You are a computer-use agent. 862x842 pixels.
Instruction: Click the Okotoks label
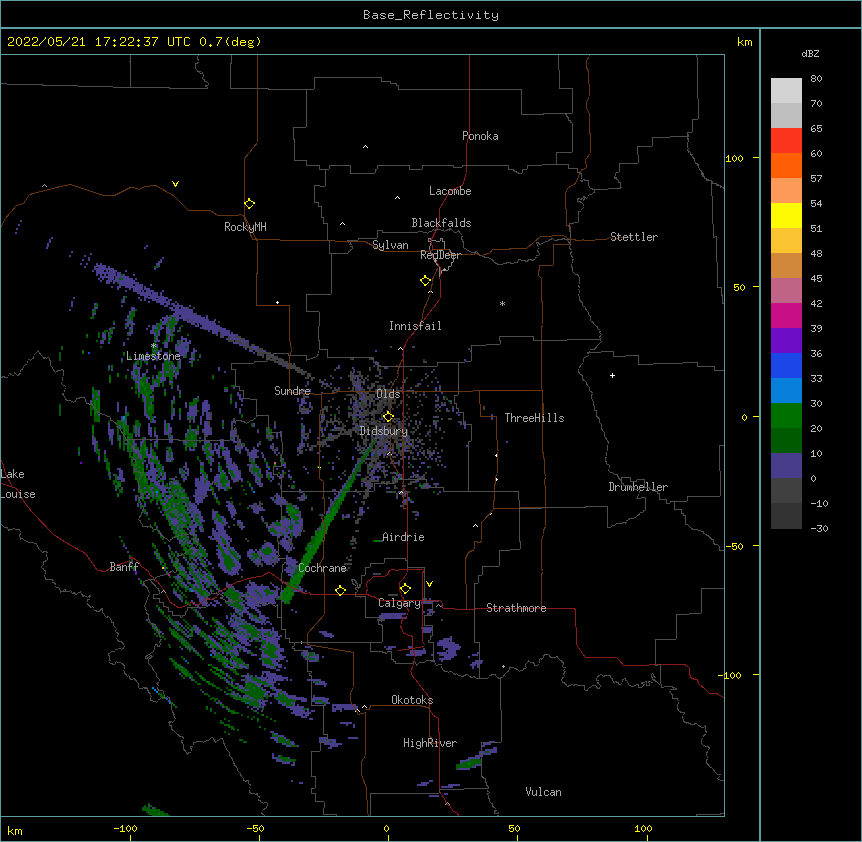click(412, 700)
